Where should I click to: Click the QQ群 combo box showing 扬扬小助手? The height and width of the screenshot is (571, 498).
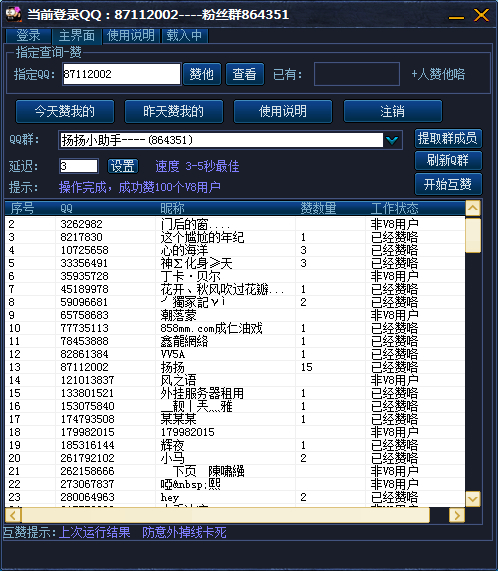230,140
